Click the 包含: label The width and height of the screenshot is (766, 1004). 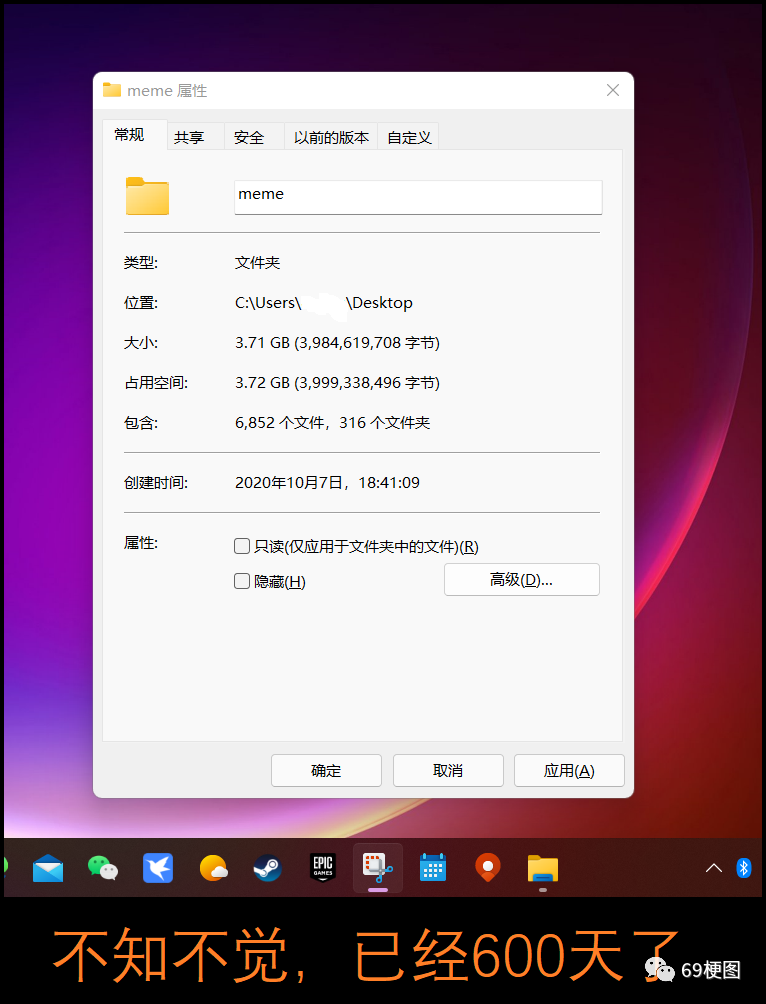pyautogui.click(x=141, y=423)
